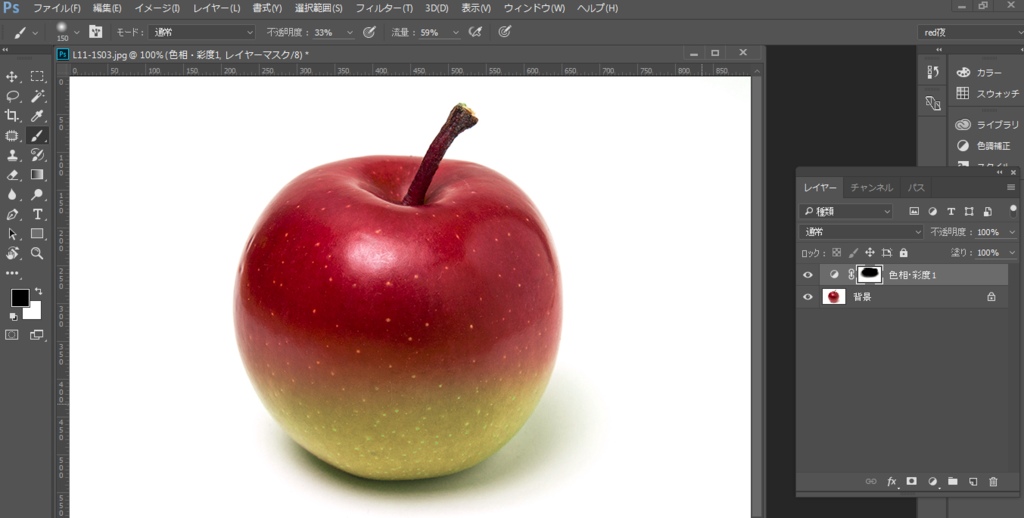Viewport: 1024px width, 518px height.
Task: Open the イメージ(I) menu
Action: pos(157,8)
